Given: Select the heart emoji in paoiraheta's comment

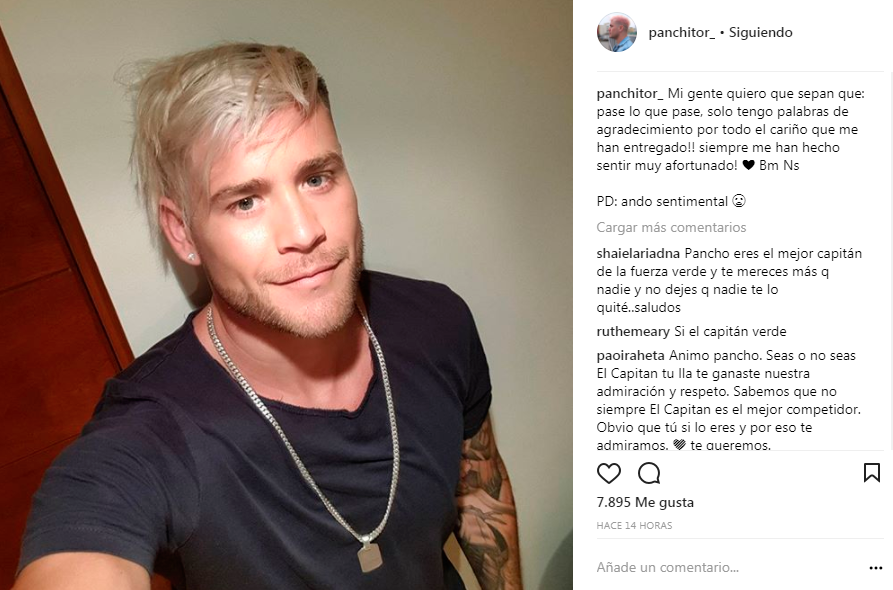Looking at the screenshot, I should coord(679,445).
